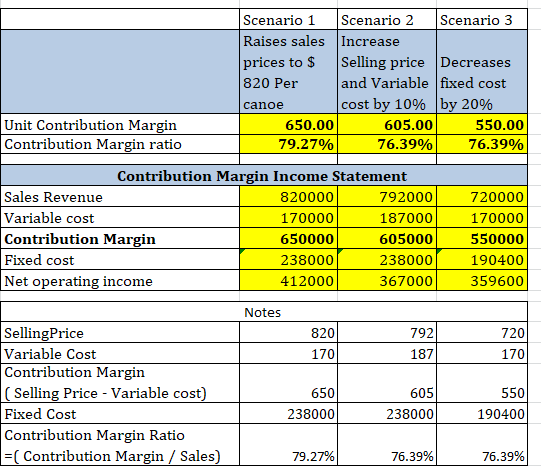Select the 550000 contribution margin cell
Image resolution: width=541 pixels, height=466 pixels.
(482, 239)
